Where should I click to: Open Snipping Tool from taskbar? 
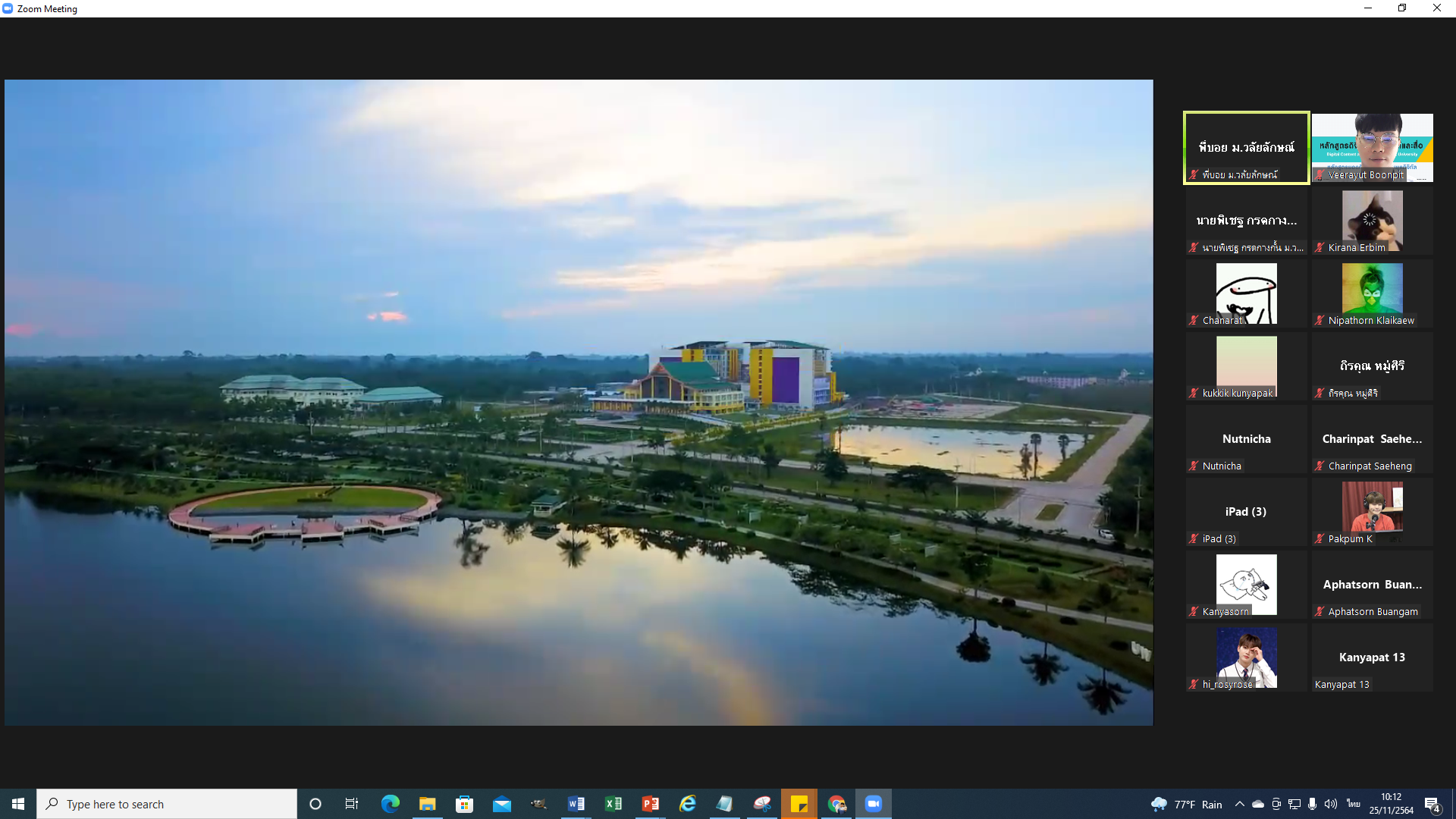762,804
